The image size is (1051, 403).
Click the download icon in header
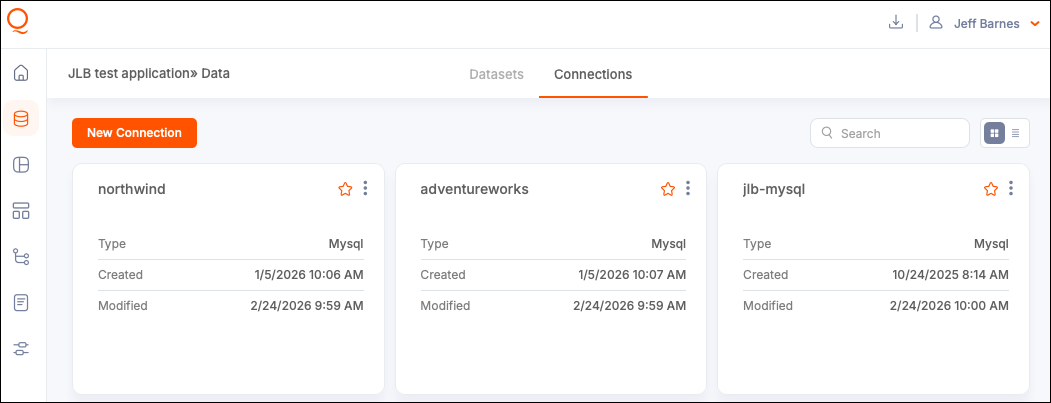(895, 23)
